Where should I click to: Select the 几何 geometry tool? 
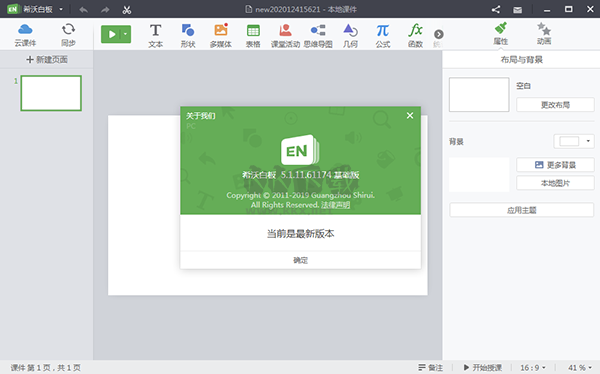pyautogui.click(x=351, y=36)
